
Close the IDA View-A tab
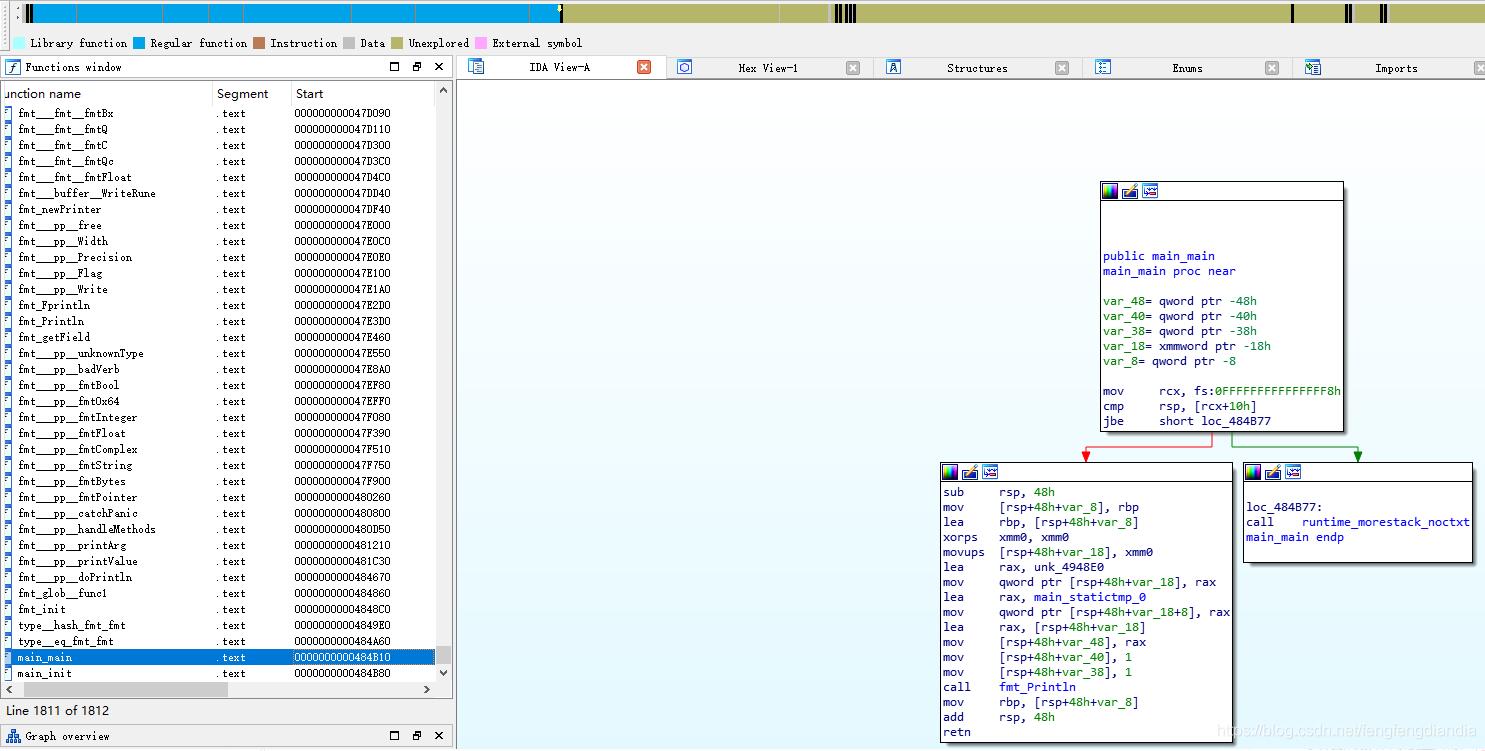[x=644, y=68]
